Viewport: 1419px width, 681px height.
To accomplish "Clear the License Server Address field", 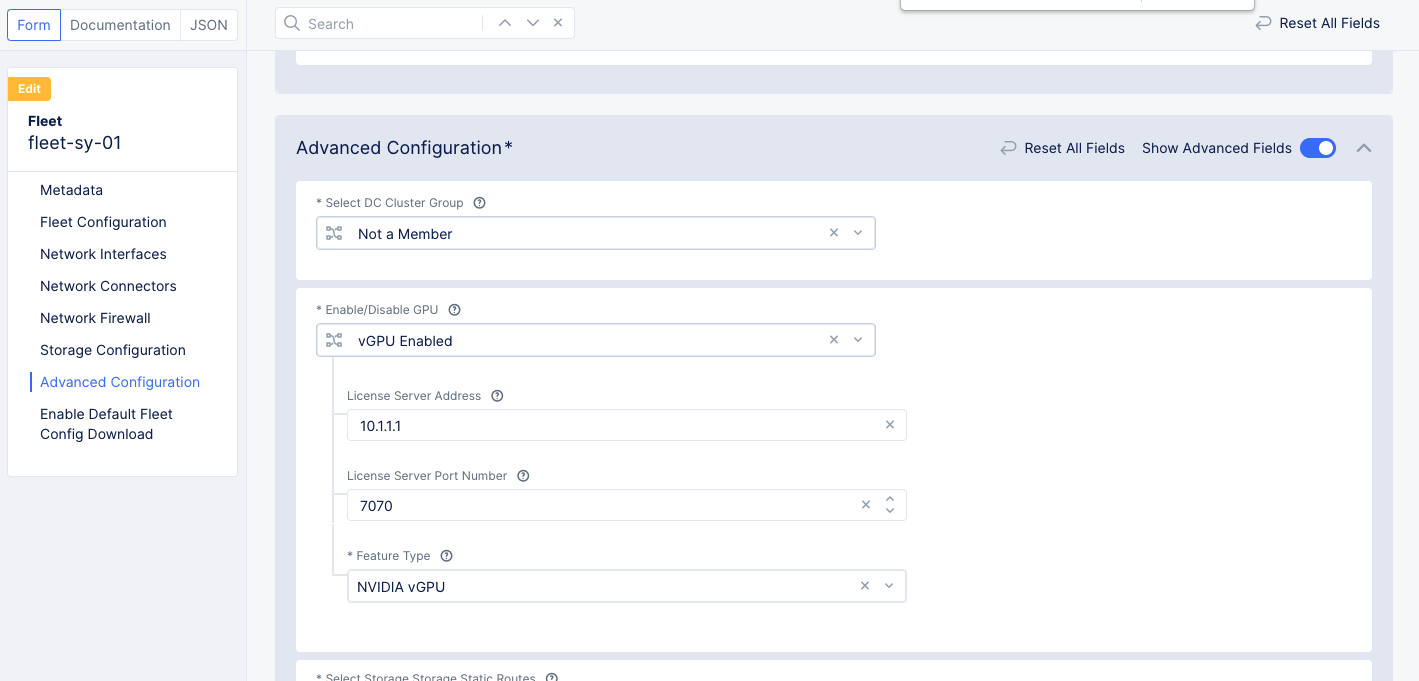I will point(889,424).
